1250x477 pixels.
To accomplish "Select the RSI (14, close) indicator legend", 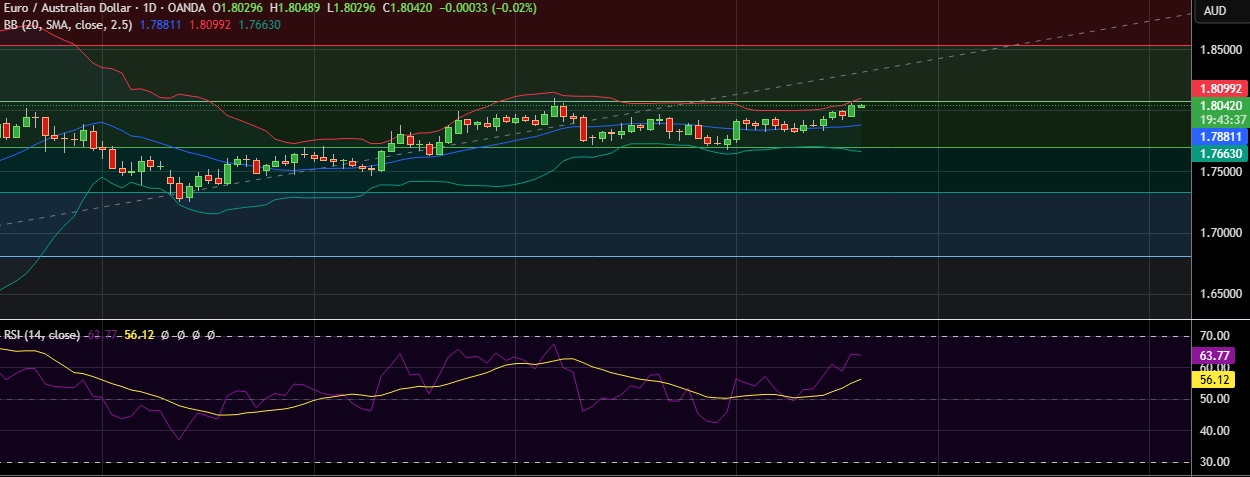I will point(42,335).
